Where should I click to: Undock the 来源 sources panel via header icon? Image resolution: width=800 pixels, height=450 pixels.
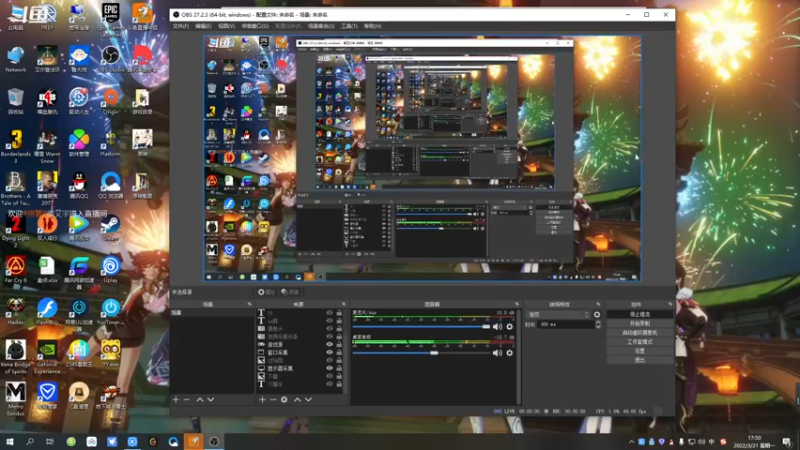(x=343, y=305)
